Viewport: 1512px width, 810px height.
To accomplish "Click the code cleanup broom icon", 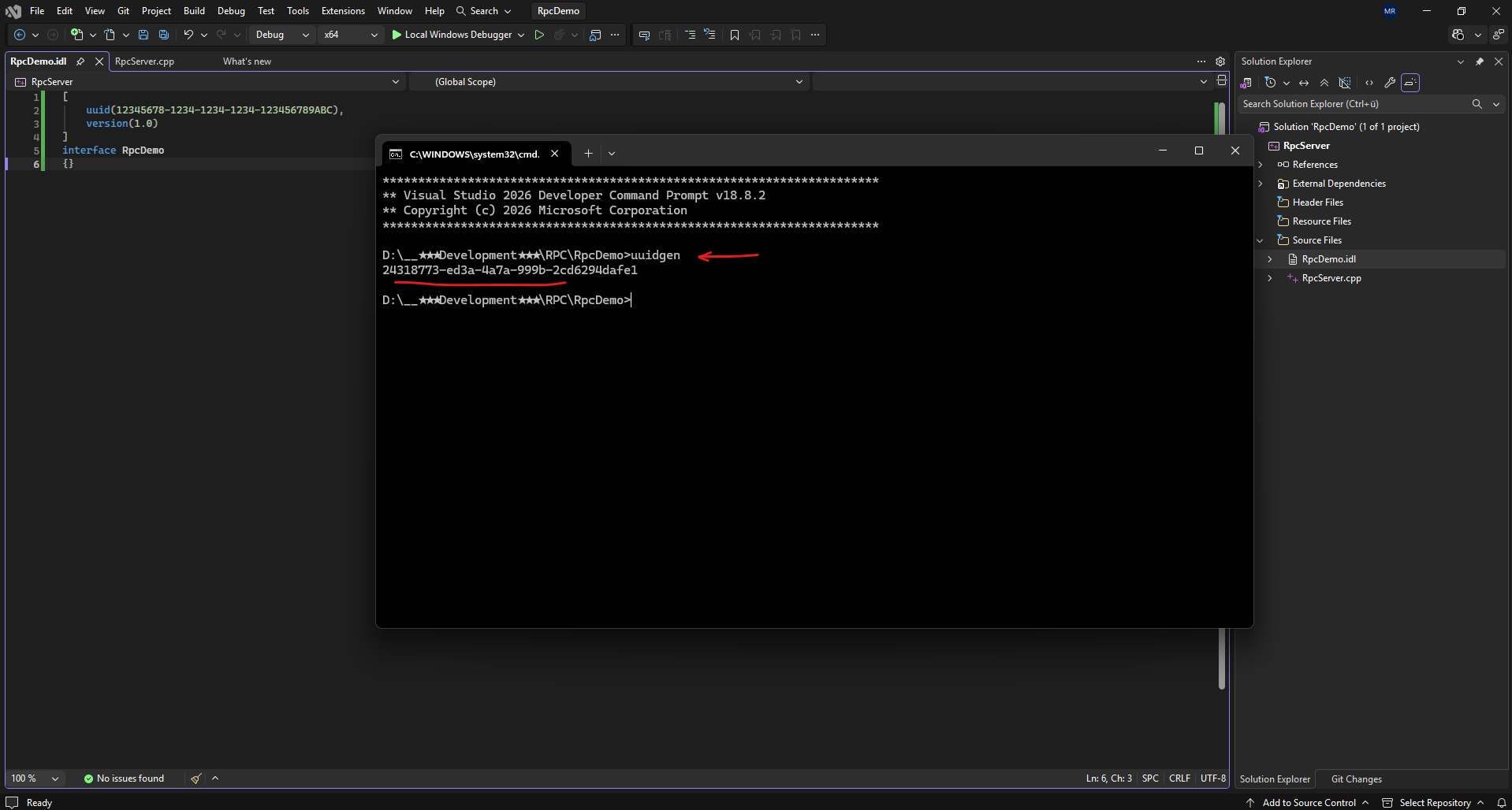I will pos(196,778).
